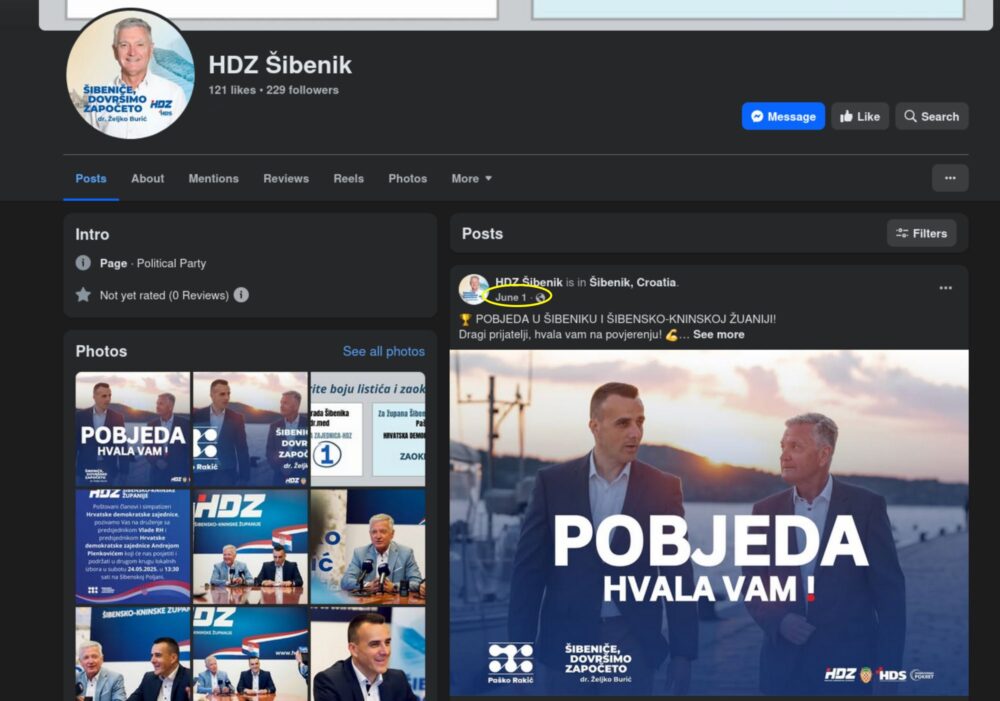1000x701 pixels.
Task: Click the info icon beside Page Political Party
Action: click(x=81, y=263)
